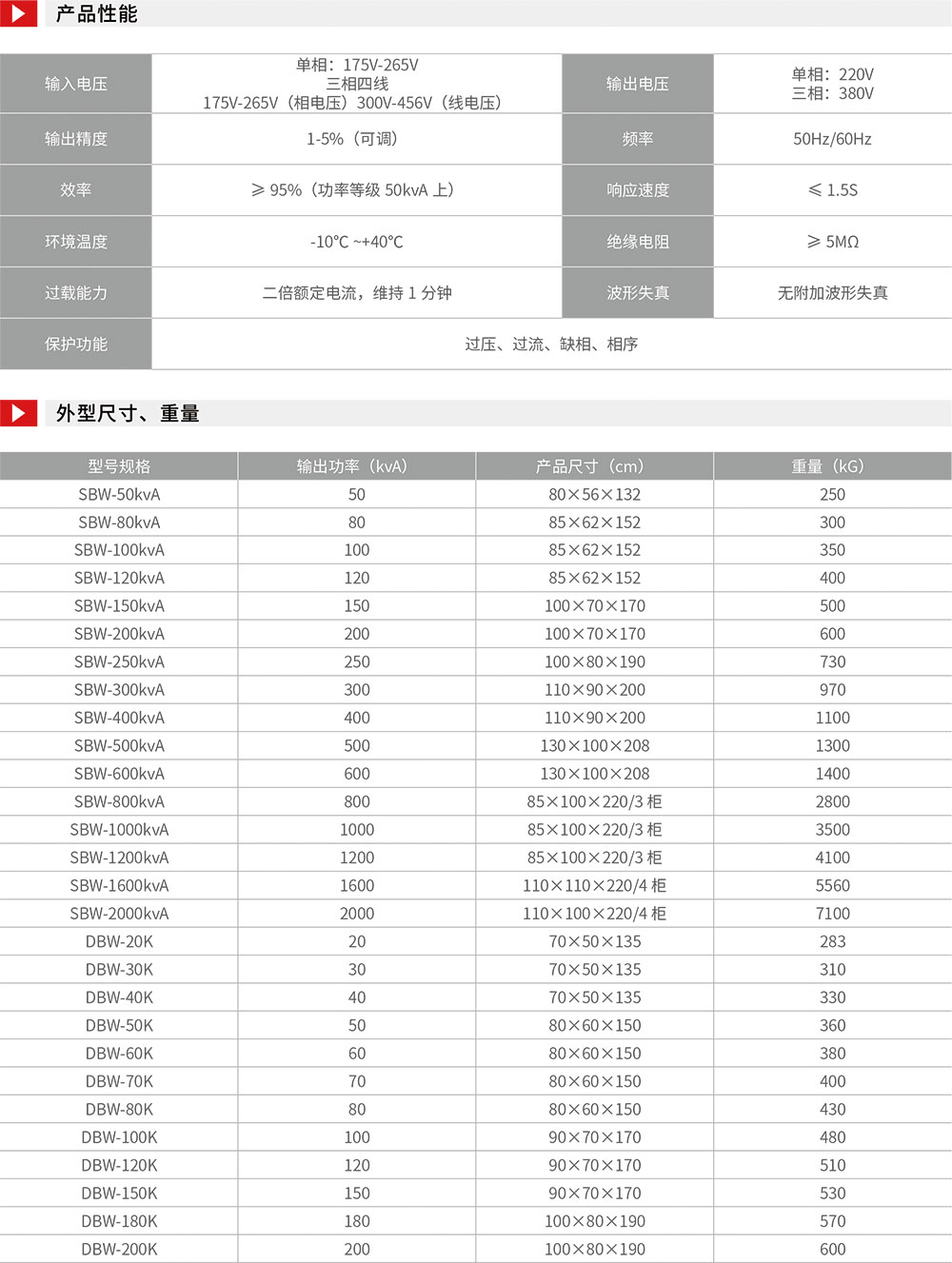Click the 产品尺寸（cm）column header
The height and width of the screenshot is (1263, 952).
pos(594,466)
